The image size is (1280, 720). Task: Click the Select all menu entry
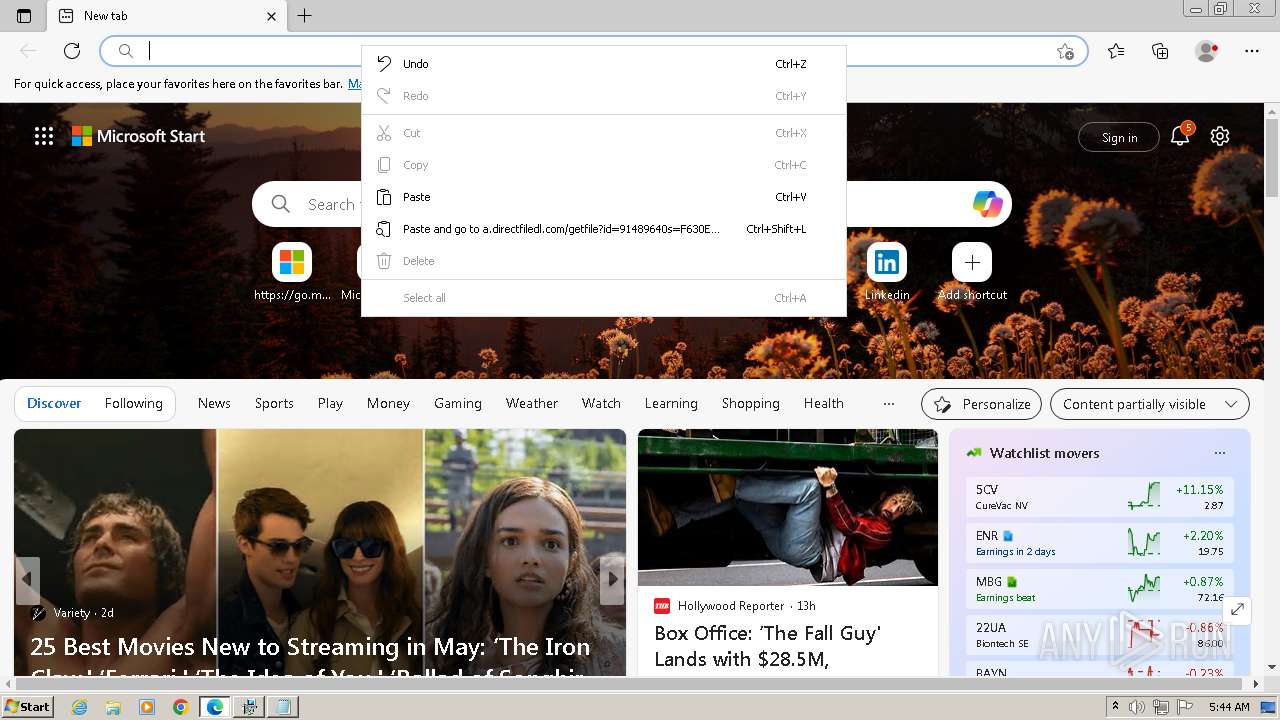(603, 298)
